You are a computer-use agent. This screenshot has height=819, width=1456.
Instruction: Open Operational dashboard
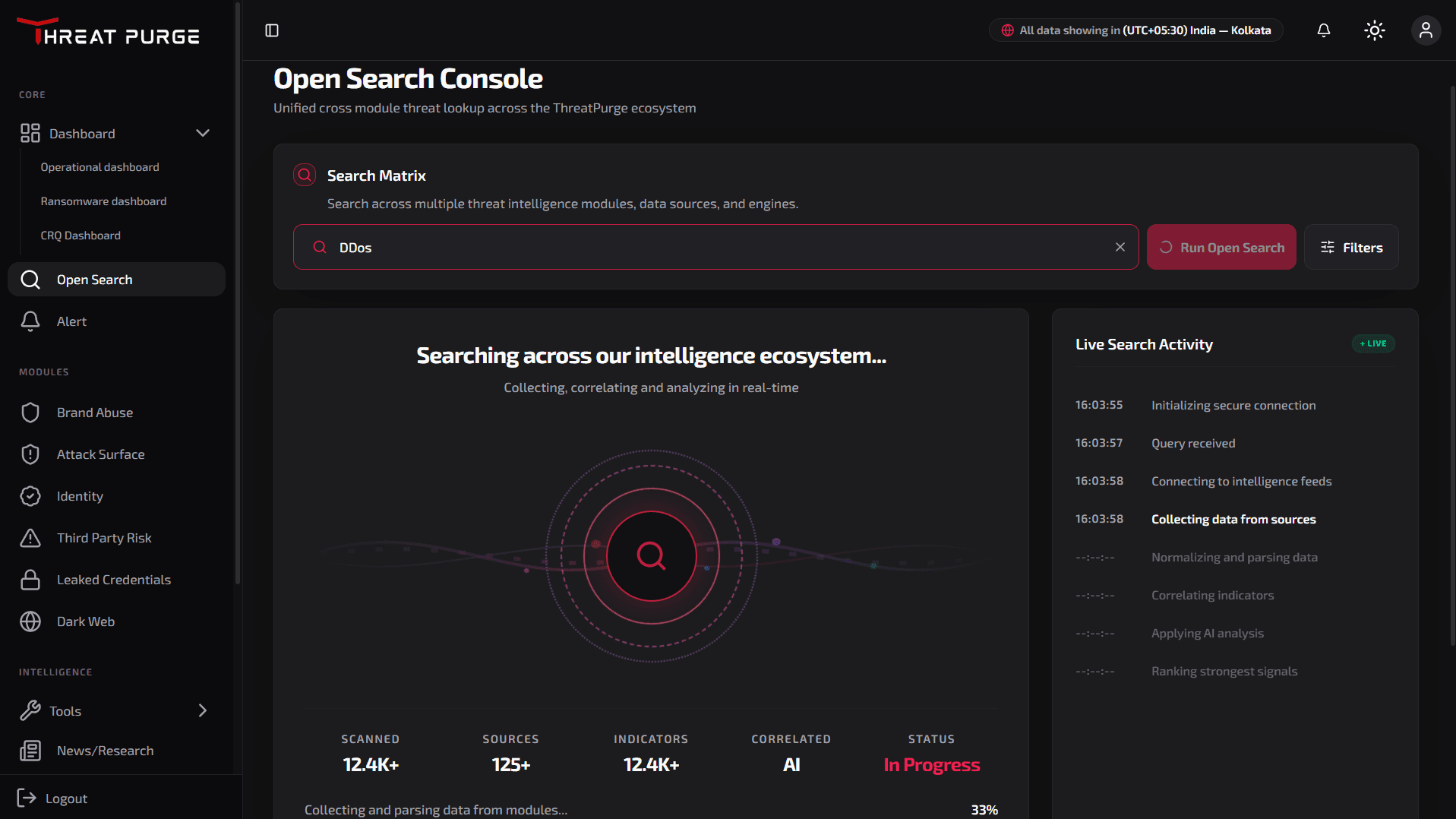[x=99, y=167]
